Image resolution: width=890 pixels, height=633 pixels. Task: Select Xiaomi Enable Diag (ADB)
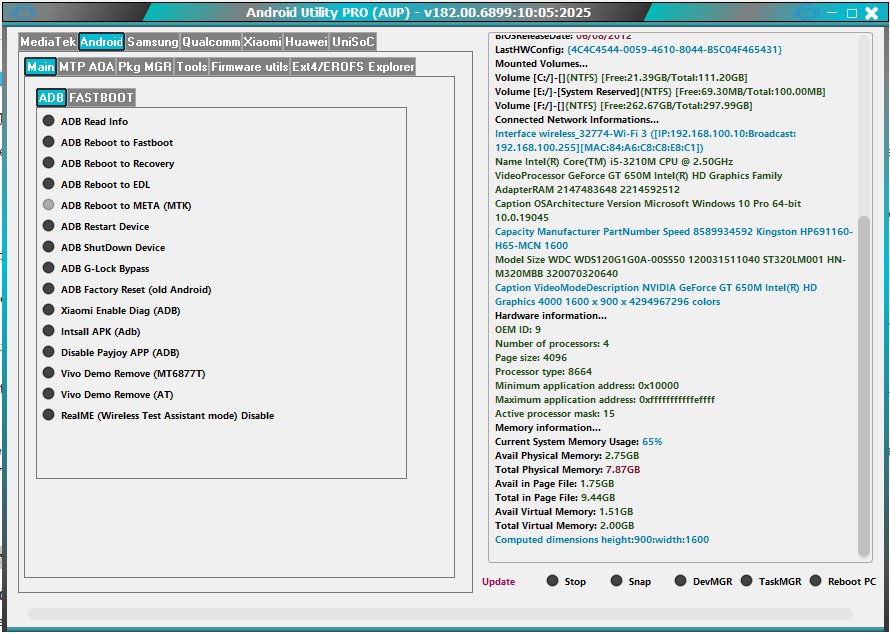(112, 310)
